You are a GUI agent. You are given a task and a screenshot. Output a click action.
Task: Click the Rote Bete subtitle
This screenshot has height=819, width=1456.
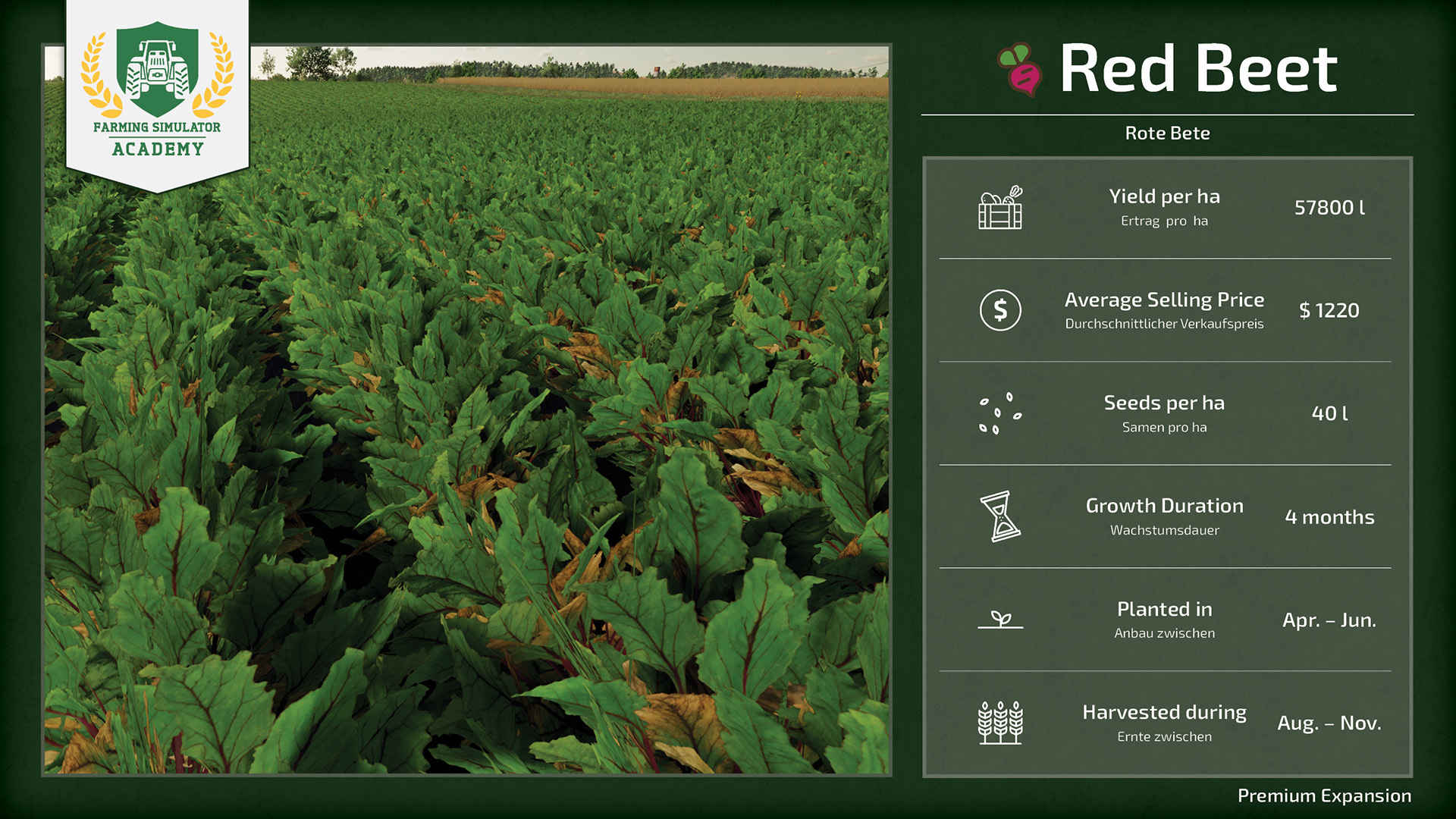1167,133
